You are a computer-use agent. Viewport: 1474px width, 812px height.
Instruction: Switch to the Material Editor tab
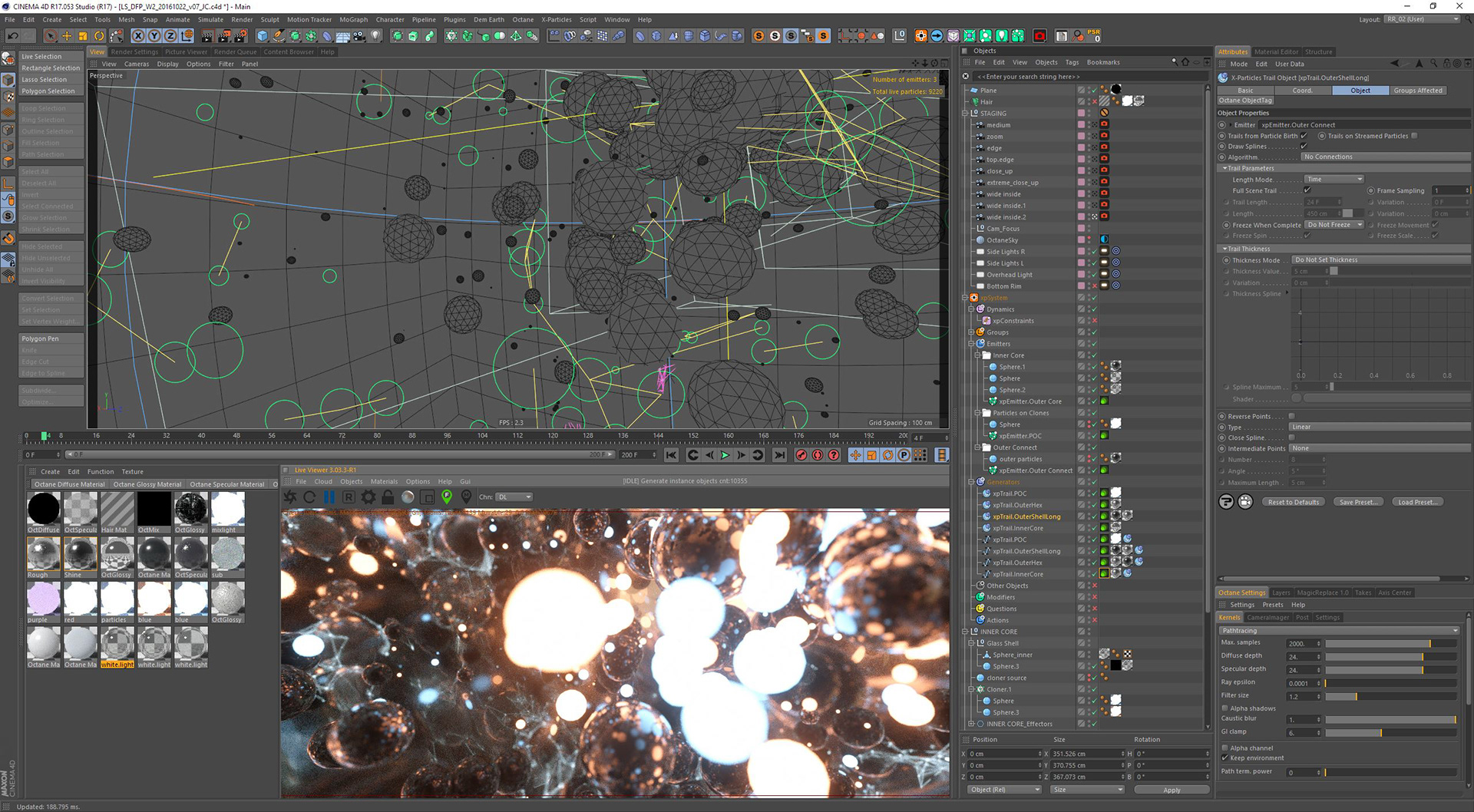coord(1277,52)
